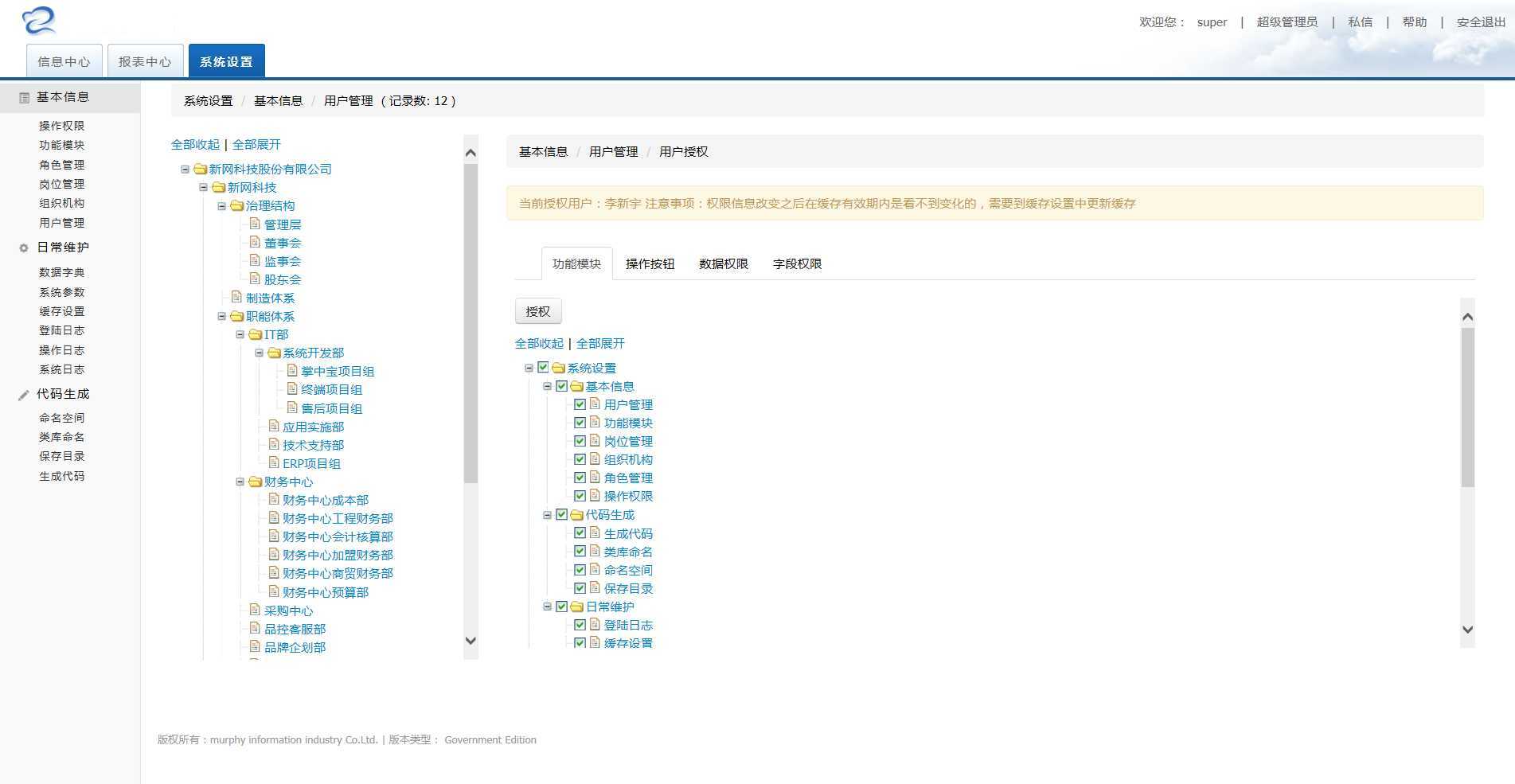Click the 登陆日志 document icon in permission tree
Screen dimensions: 1515x784
[595, 624]
